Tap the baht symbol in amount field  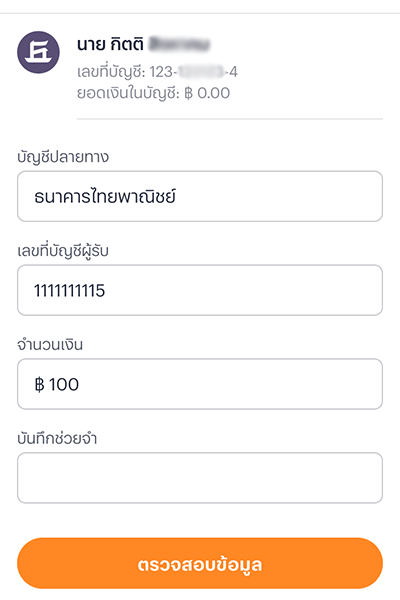tap(39, 384)
